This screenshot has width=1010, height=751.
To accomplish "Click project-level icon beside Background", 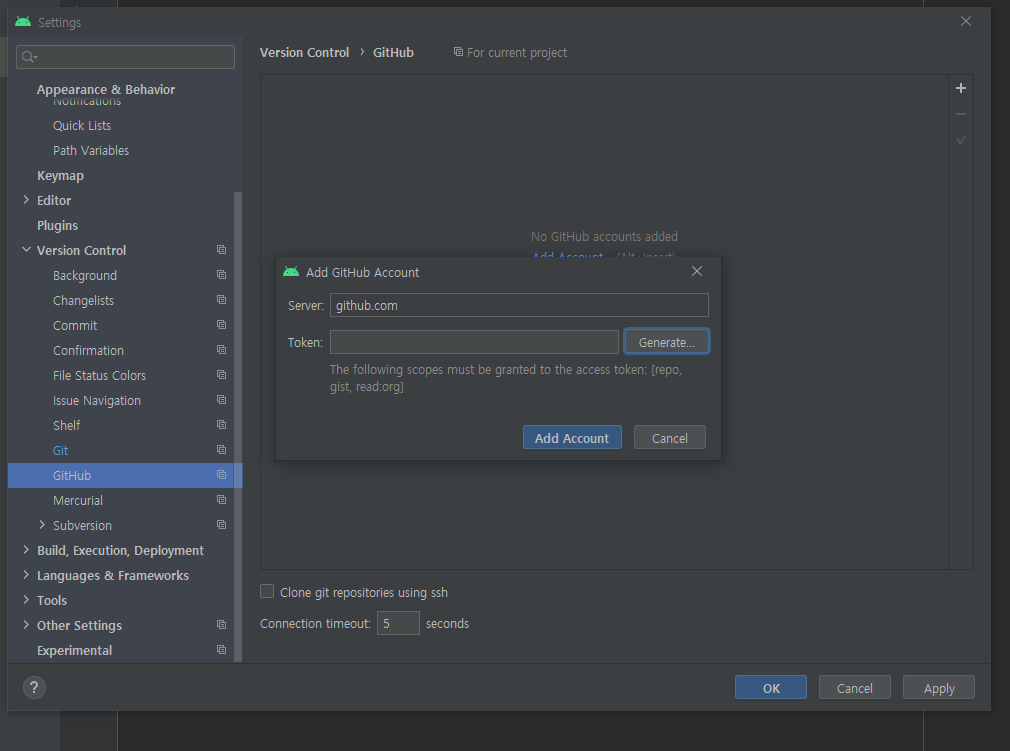I will tap(221, 275).
